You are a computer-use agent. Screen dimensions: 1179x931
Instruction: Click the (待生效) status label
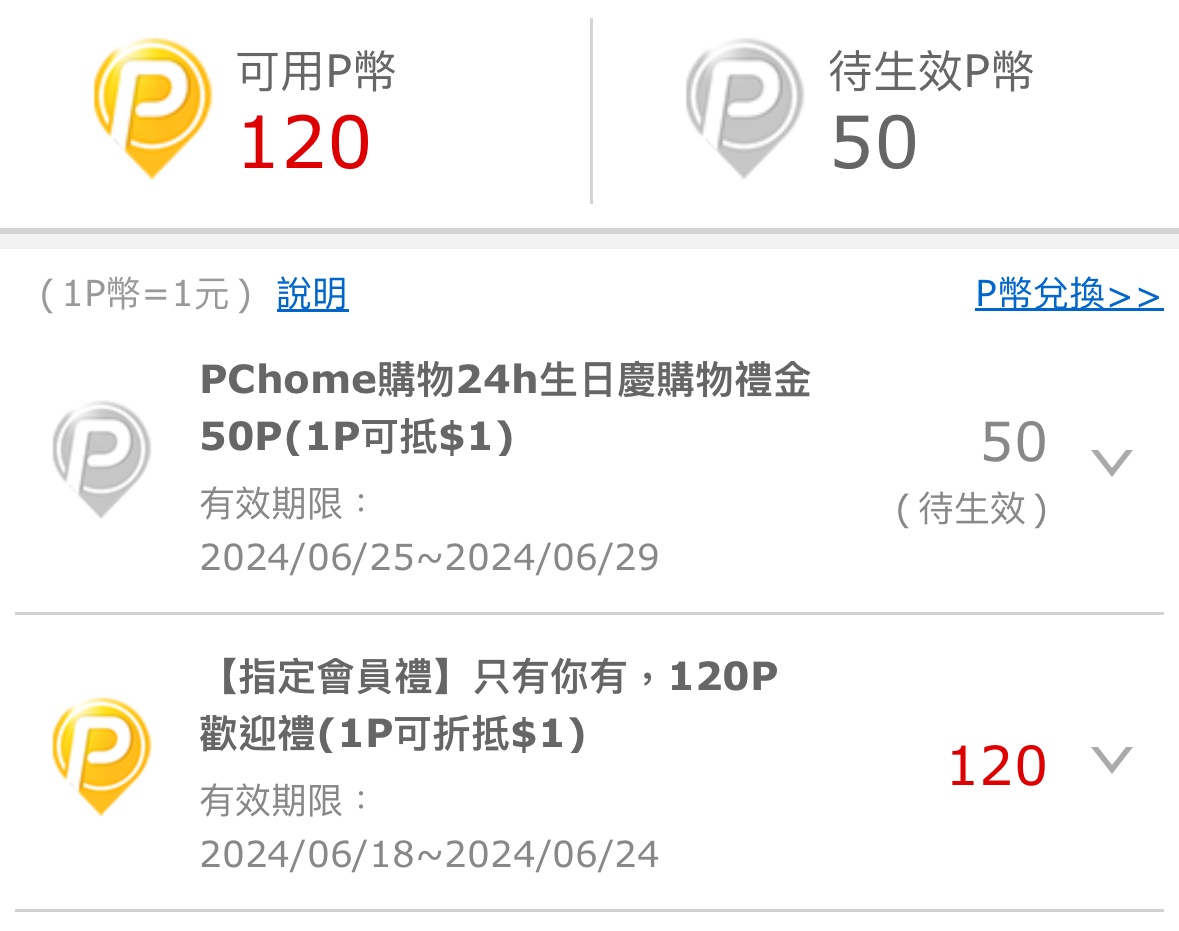pos(971,510)
